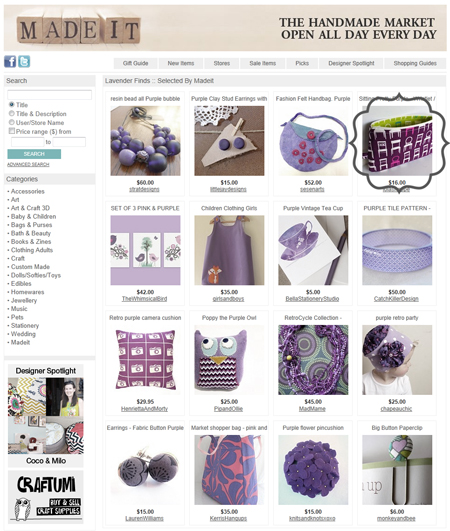This screenshot has height=531, width=450.
Task: Open the Poppy the Purple Owl thumbnail
Action: point(229,360)
